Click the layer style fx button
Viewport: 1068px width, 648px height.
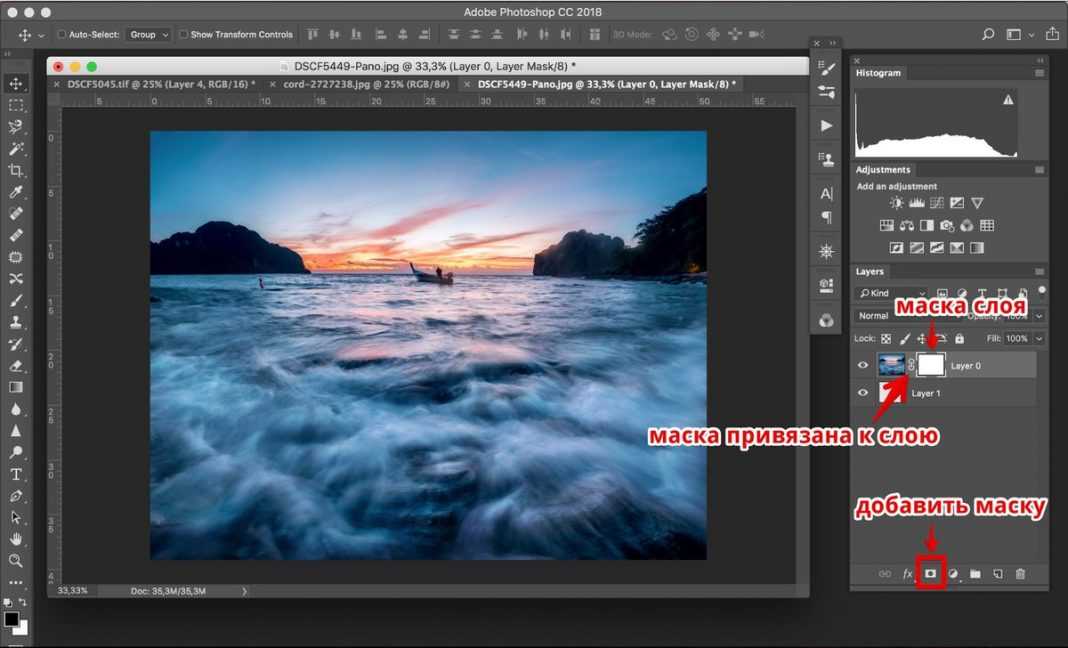point(907,574)
